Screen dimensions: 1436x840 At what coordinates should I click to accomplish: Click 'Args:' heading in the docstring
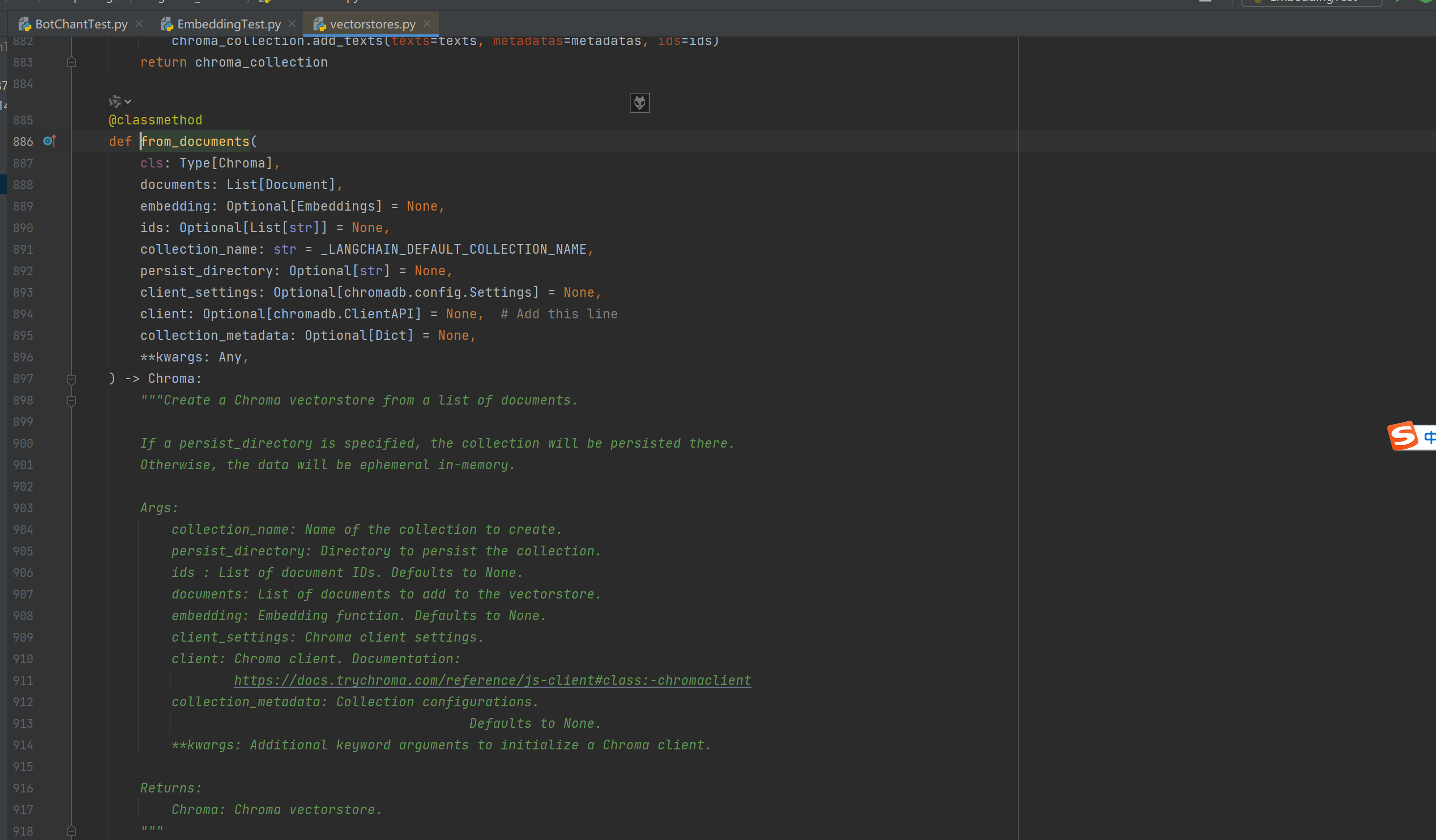pyautogui.click(x=160, y=508)
